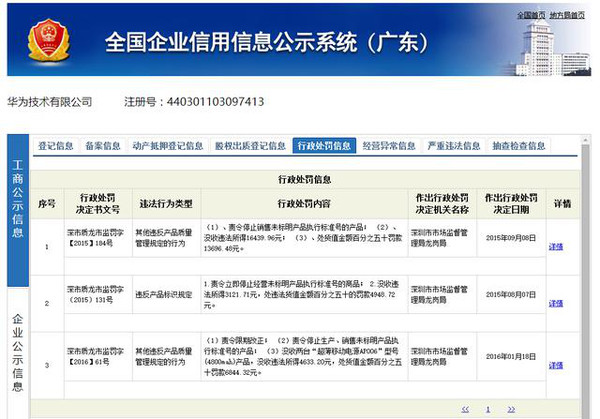Open the 抽查检查信息 tab
Screen dimensions: 600x419
click(x=518, y=145)
